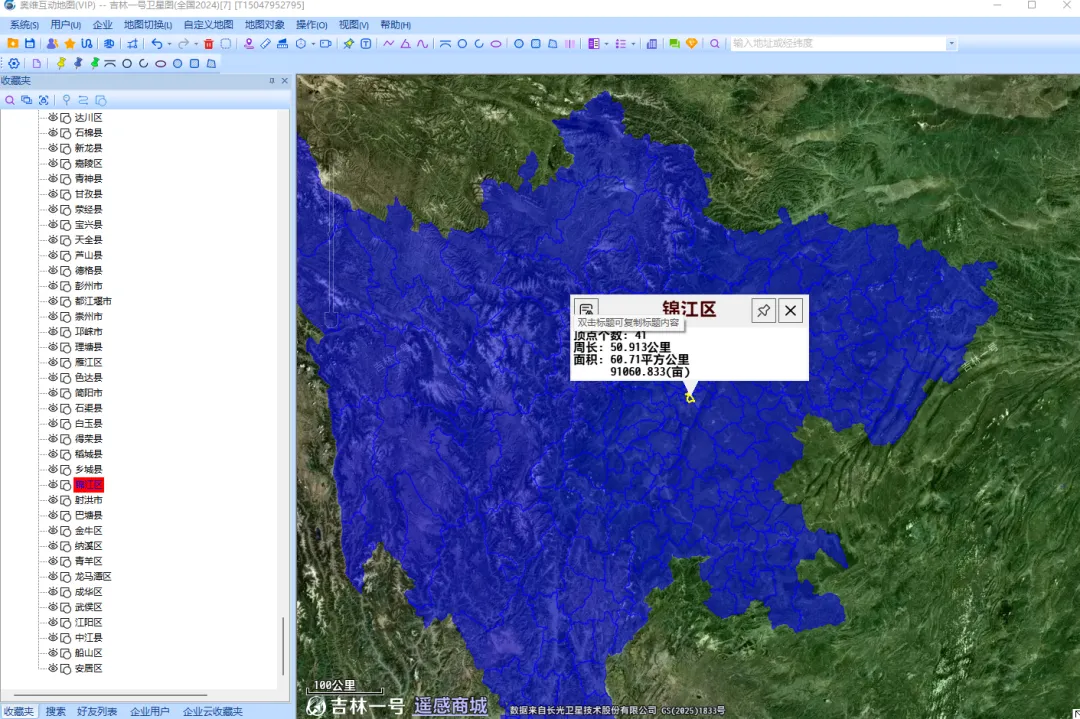Click the green pushpin icon in top toolbar

[x=349, y=43]
